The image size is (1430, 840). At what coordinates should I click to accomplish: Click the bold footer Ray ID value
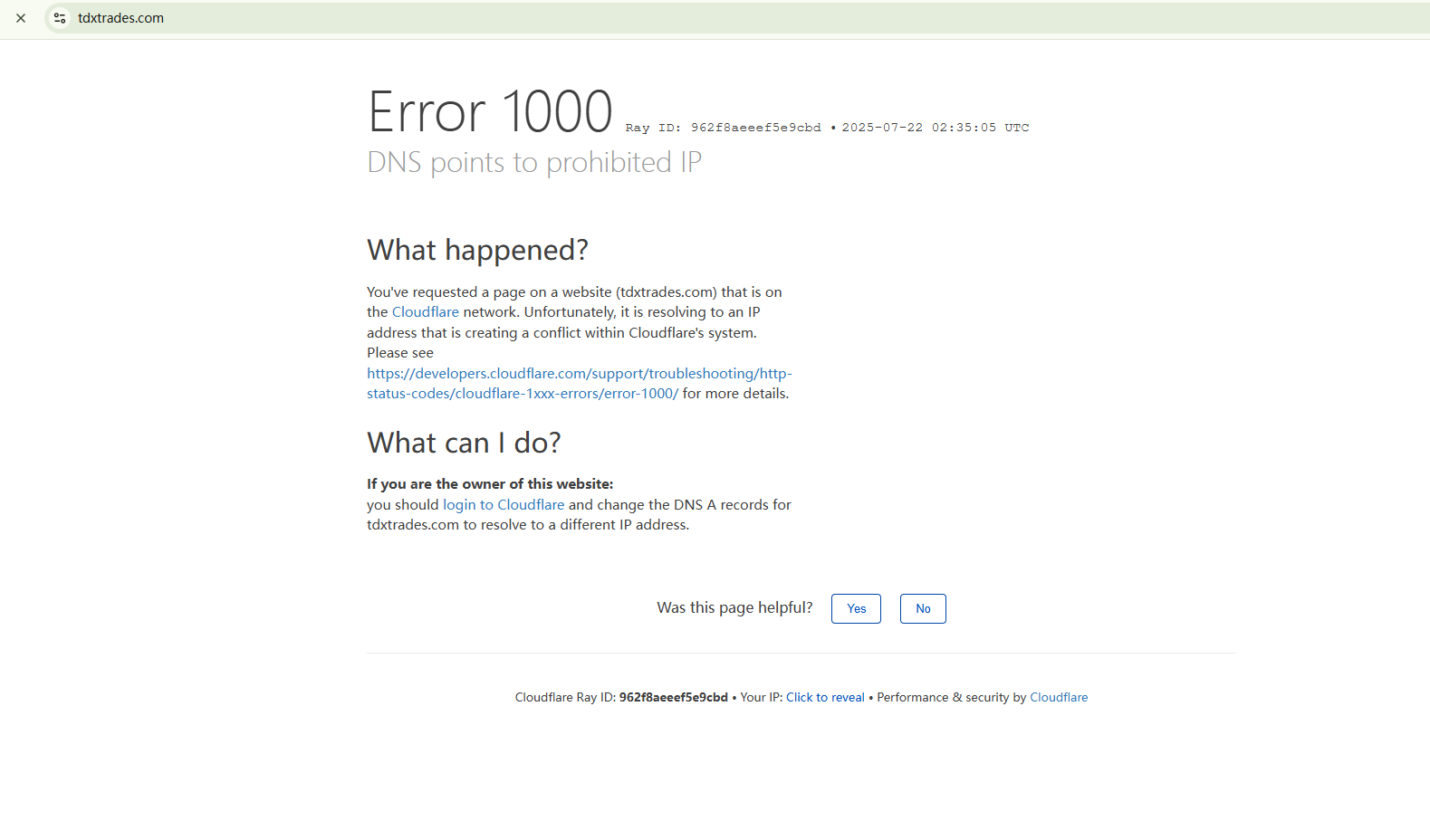point(674,698)
